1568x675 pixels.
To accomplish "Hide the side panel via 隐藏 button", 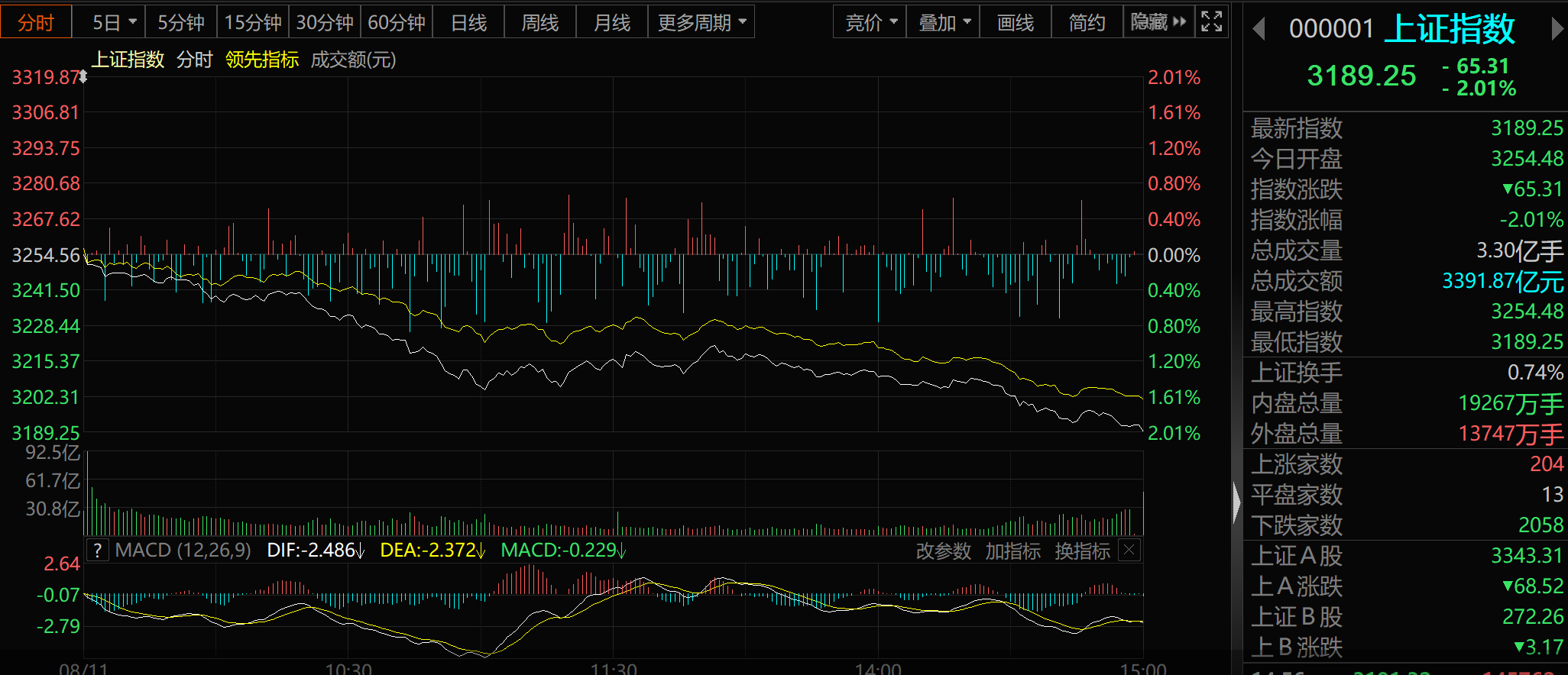I will point(1158,22).
